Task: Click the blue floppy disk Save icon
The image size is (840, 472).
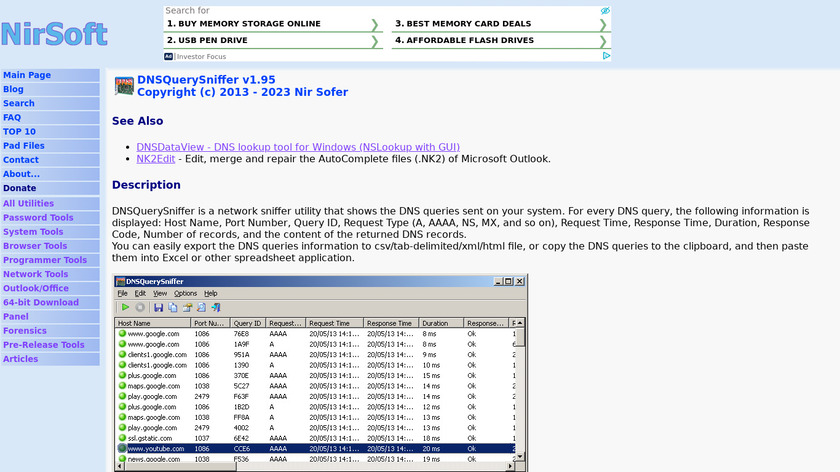Action: (x=158, y=307)
